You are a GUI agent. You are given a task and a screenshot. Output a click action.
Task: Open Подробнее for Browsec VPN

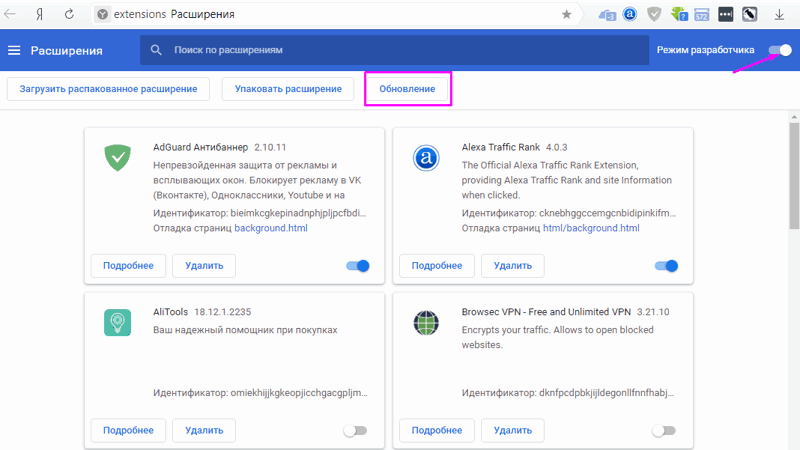(437, 431)
